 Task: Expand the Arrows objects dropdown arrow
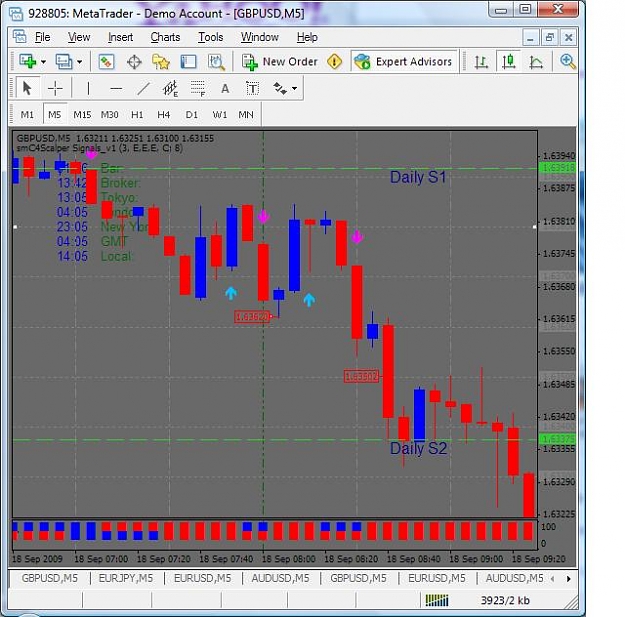[295, 88]
